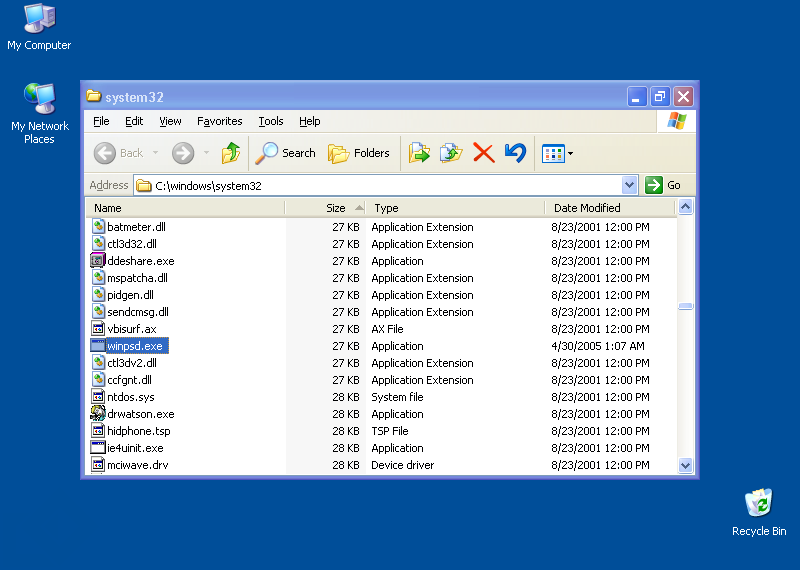Click the TSP File type cell
This screenshot has height=570, width=800.
tap(390, 431)
